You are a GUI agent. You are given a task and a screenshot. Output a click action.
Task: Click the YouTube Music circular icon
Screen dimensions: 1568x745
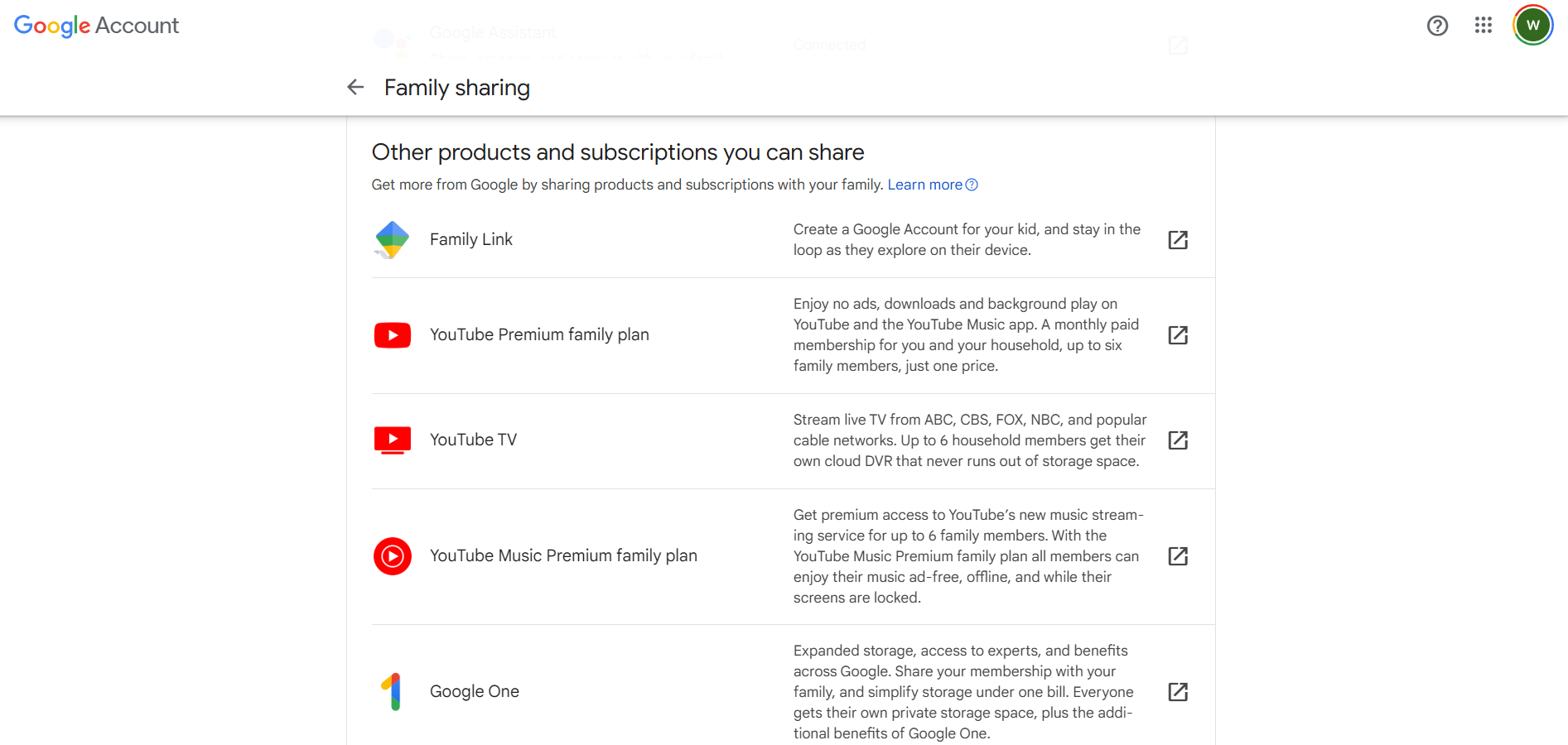(393, 556)
